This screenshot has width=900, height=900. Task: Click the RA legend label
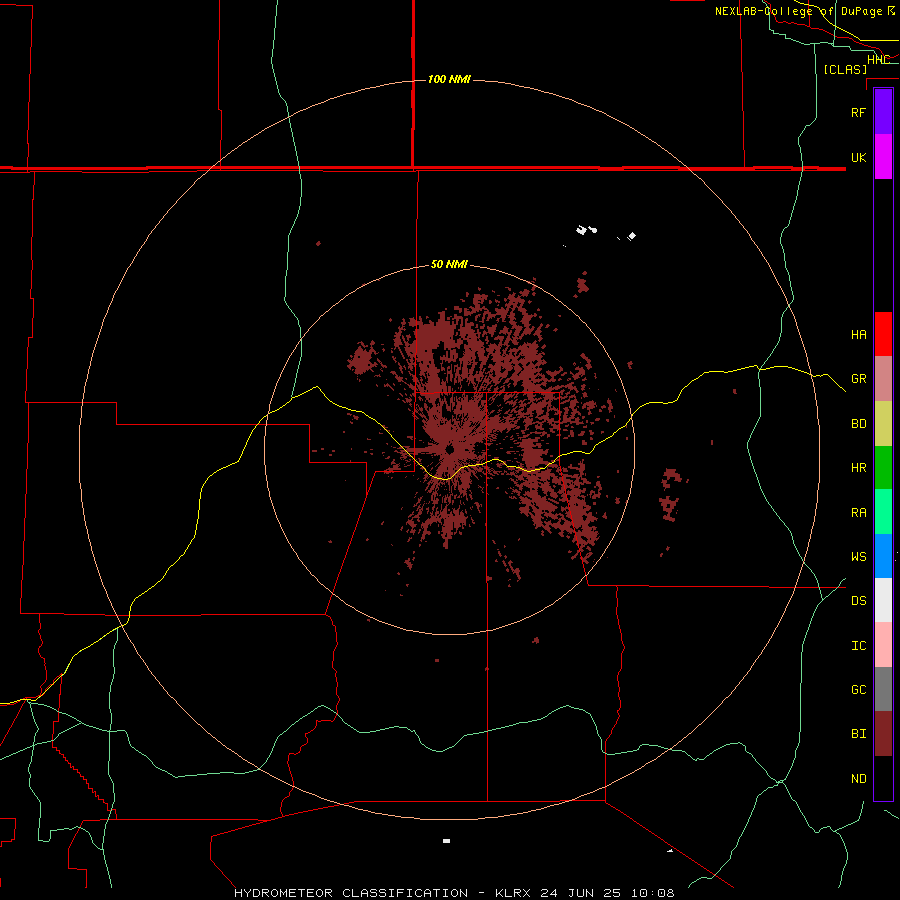(x=858, y=513)
